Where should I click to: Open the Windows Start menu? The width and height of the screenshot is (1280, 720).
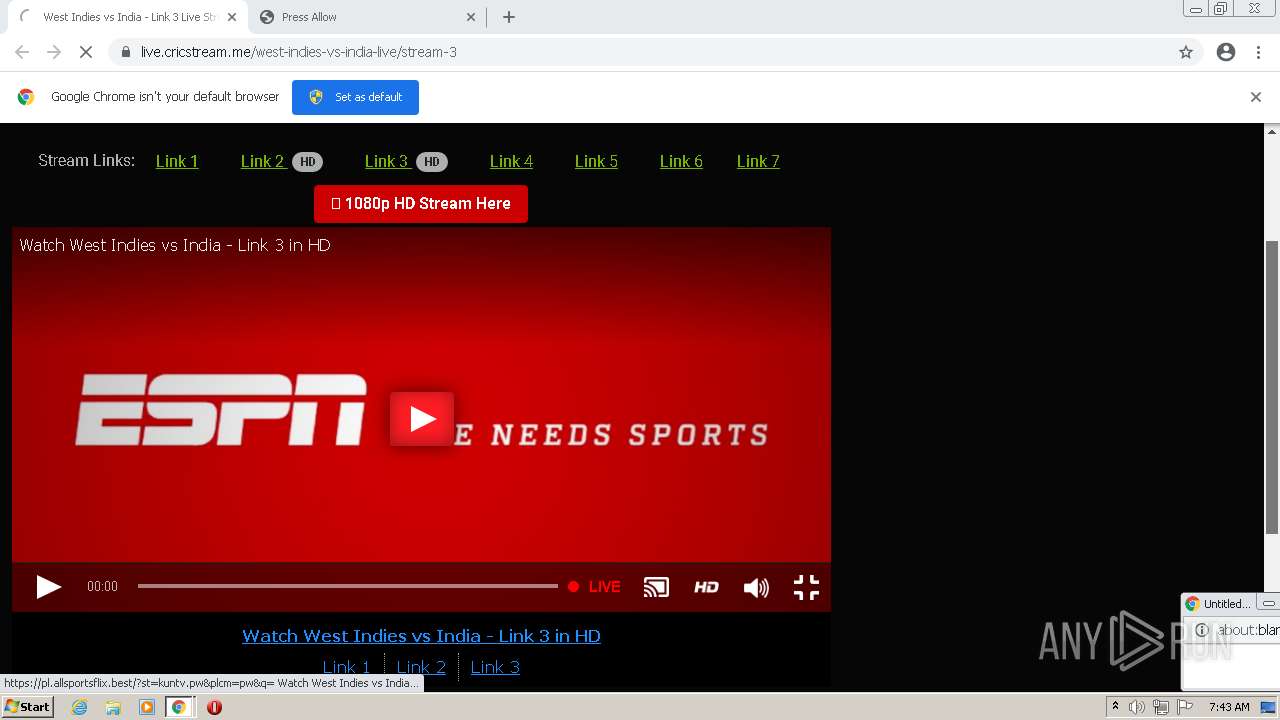coord(27,707)
